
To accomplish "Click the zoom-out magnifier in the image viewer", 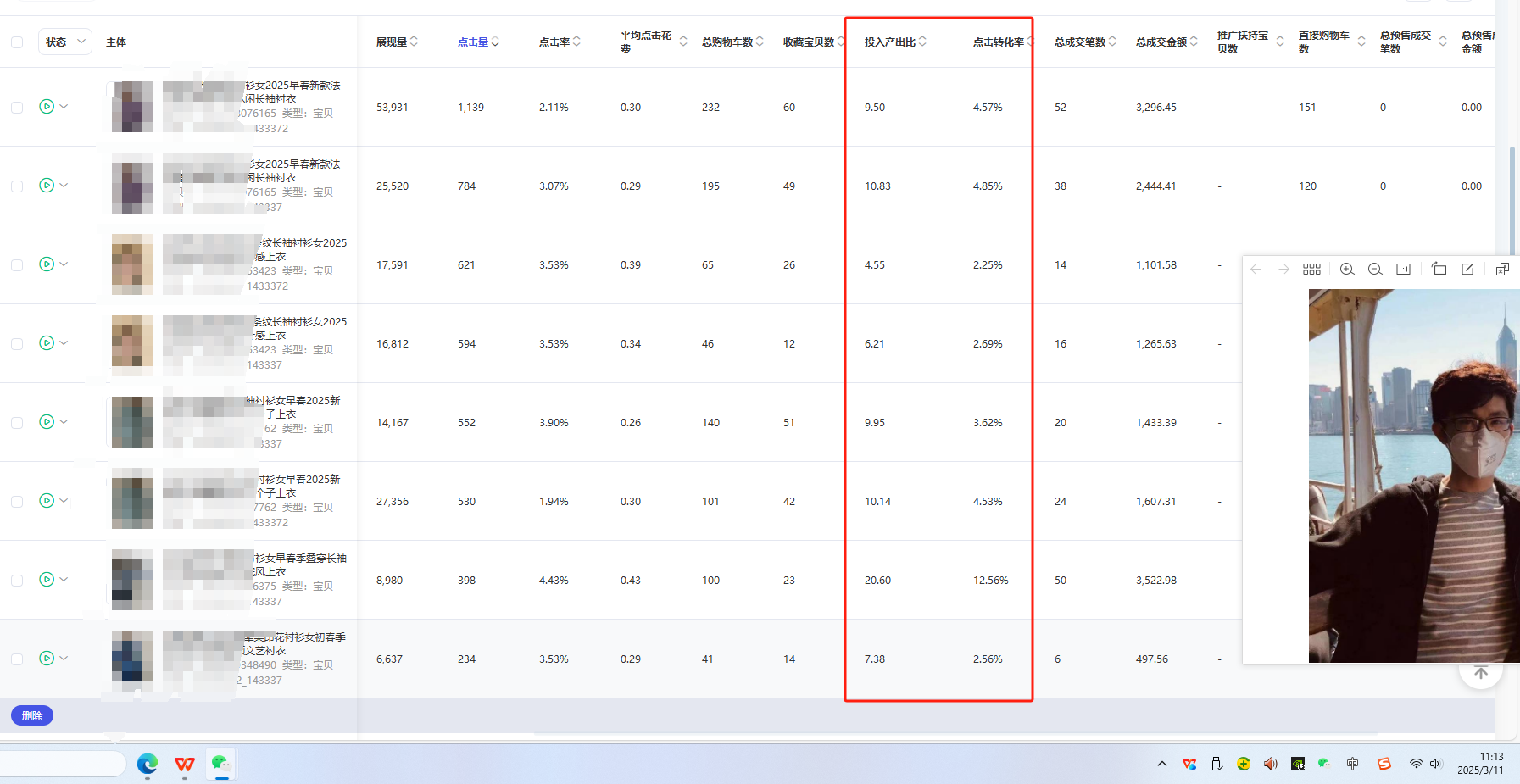I will (1375, 269).
